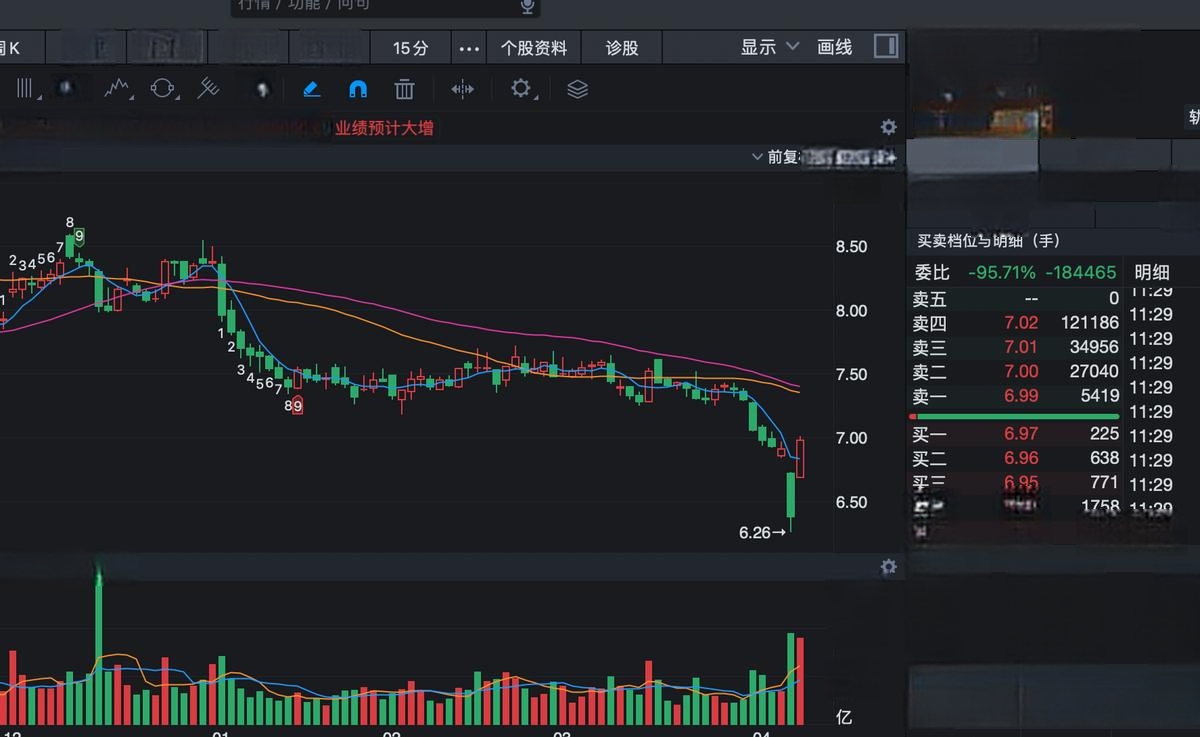The image size is (1200, 737).
Task: Click the 买二 volume 638
Action: click(1104, 458)
